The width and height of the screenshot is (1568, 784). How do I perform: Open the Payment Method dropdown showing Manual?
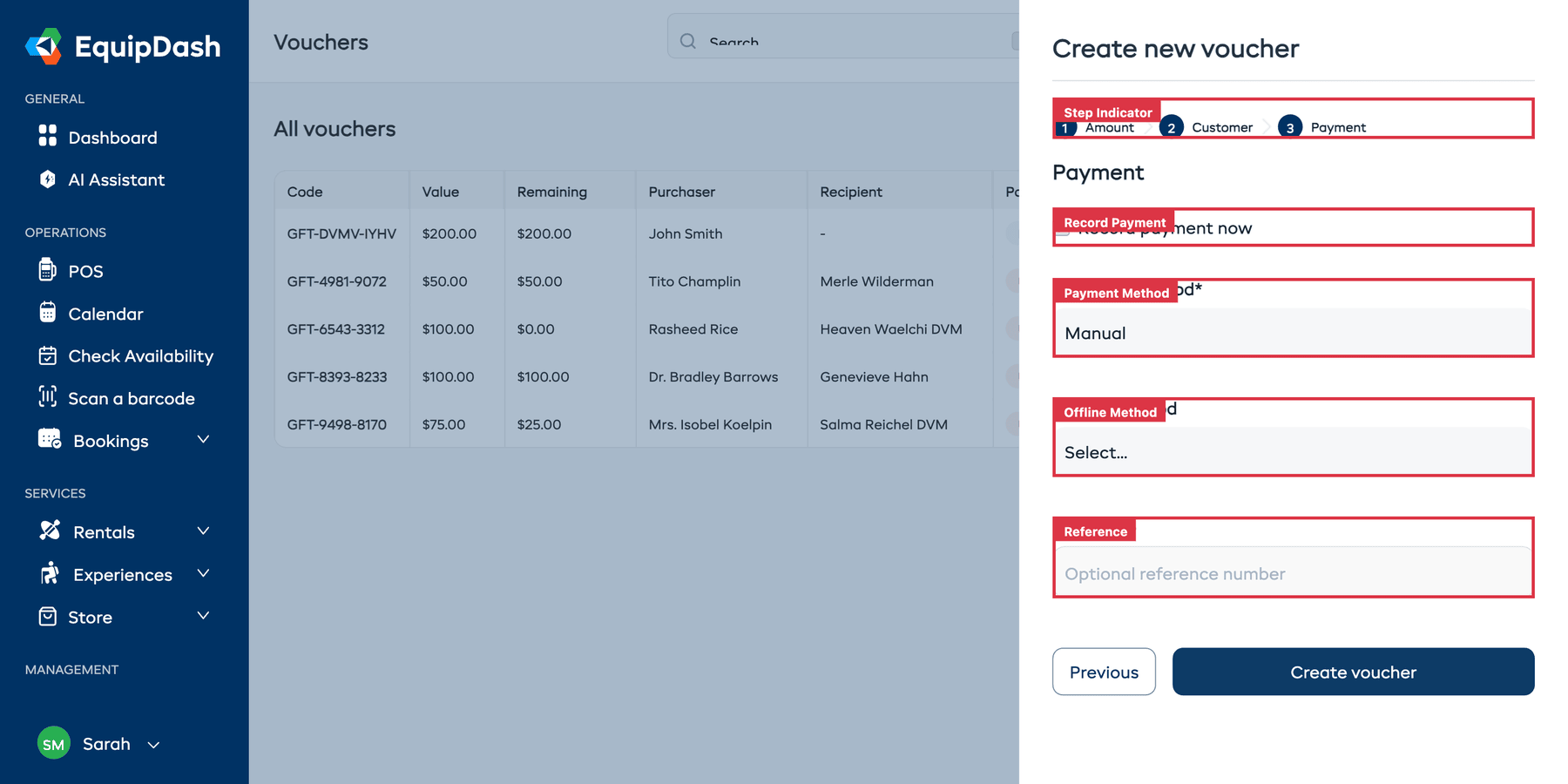pos(1293,333)
